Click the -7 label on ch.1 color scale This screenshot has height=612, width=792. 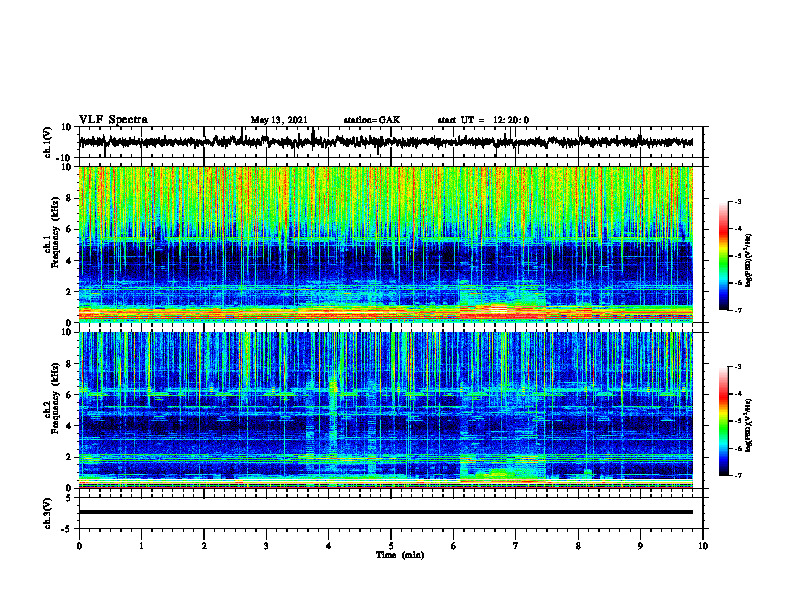click(738, 310)
